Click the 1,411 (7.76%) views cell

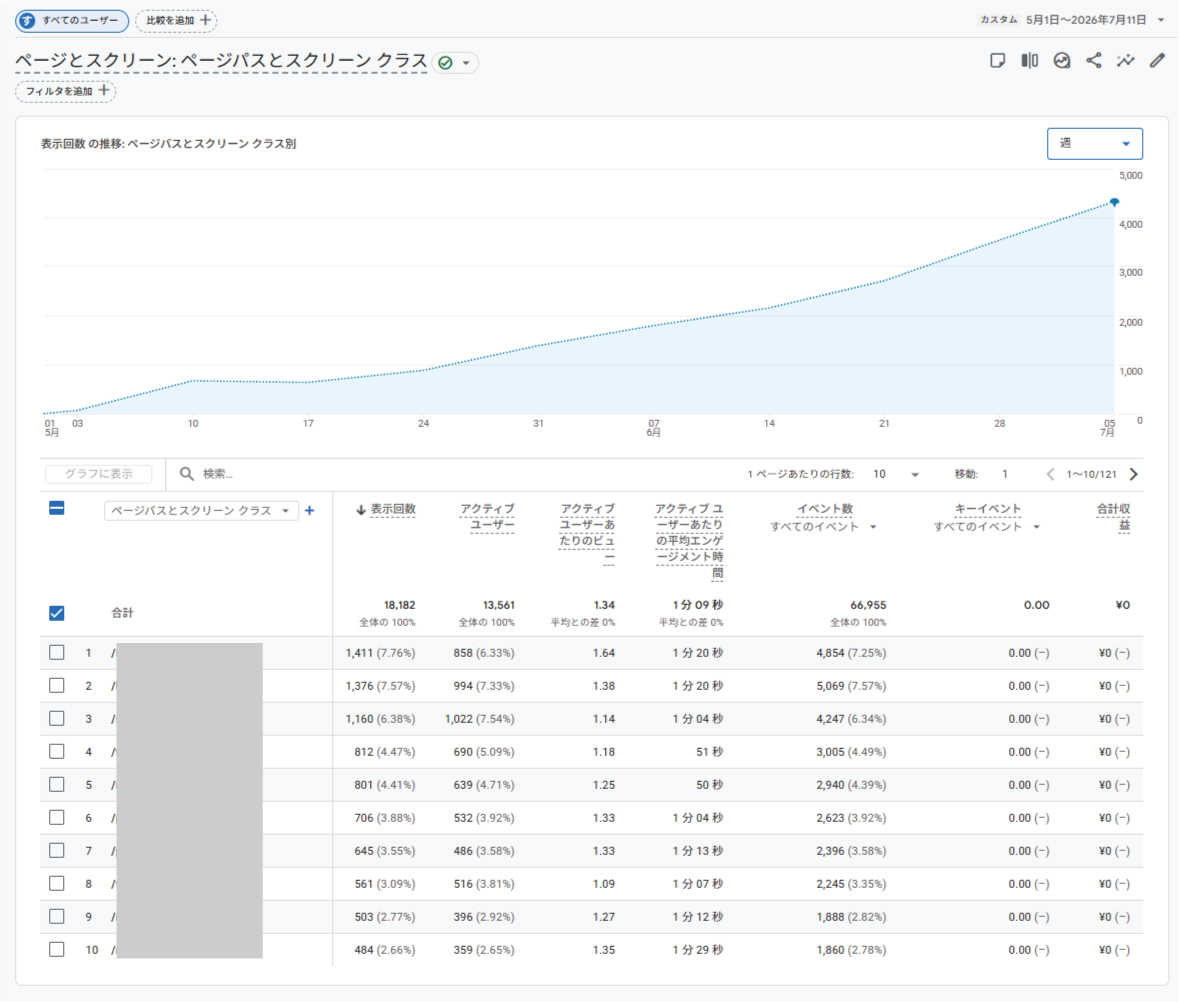(x=380, y=652)
